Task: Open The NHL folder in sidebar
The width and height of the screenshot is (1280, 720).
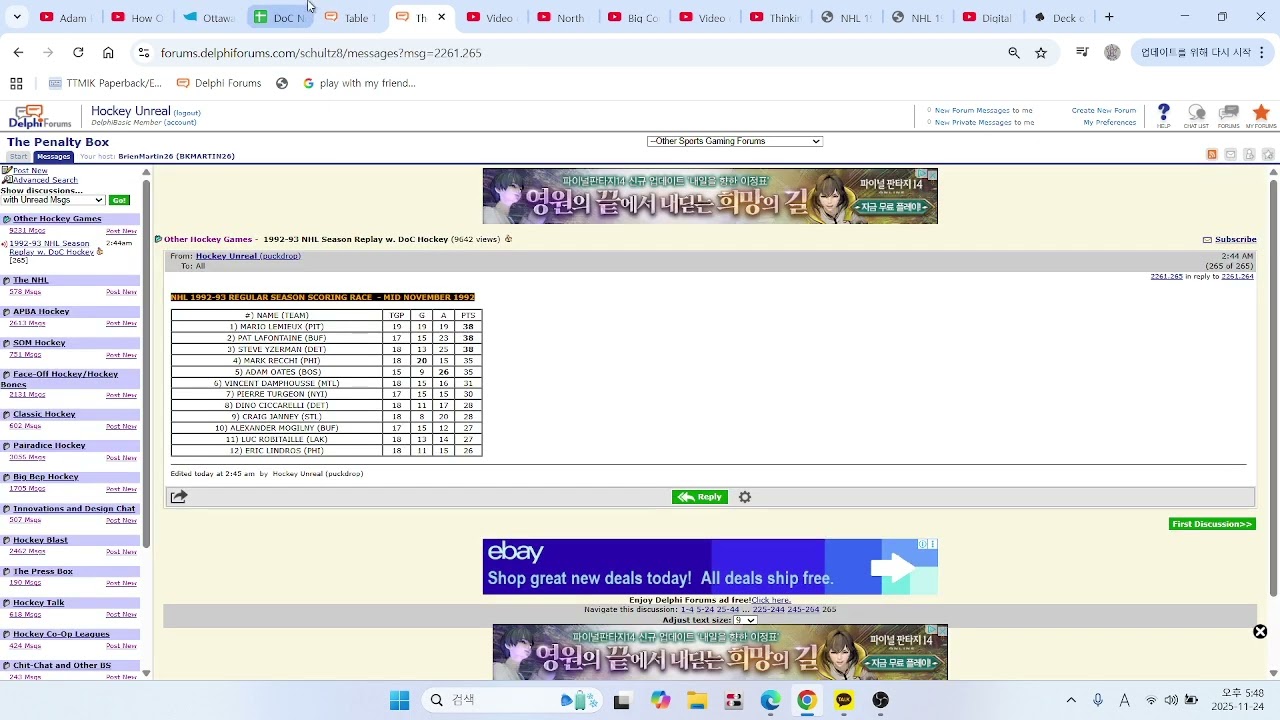Action: (x=31, y=280)
